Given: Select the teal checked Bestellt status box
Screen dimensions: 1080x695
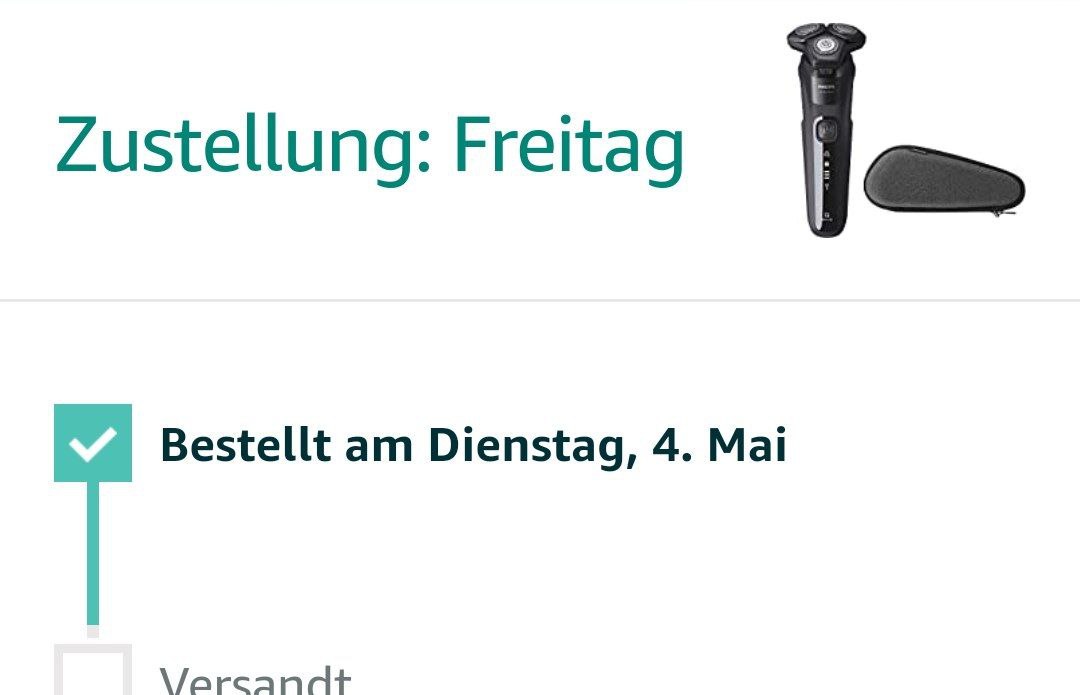Looking at the screenshot, I should tap(93, 443).
